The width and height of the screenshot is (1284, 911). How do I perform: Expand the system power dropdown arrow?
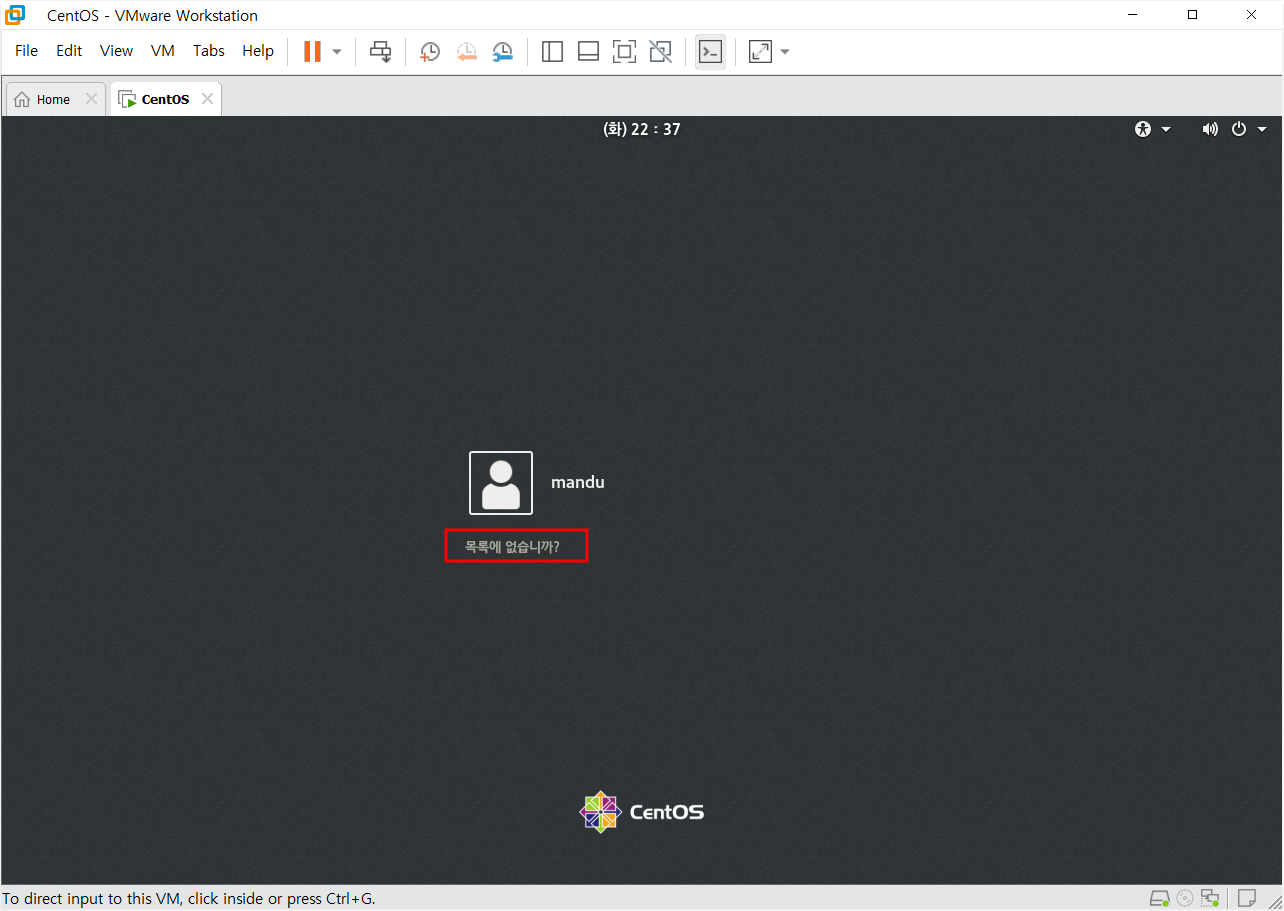pos(1262,129)
